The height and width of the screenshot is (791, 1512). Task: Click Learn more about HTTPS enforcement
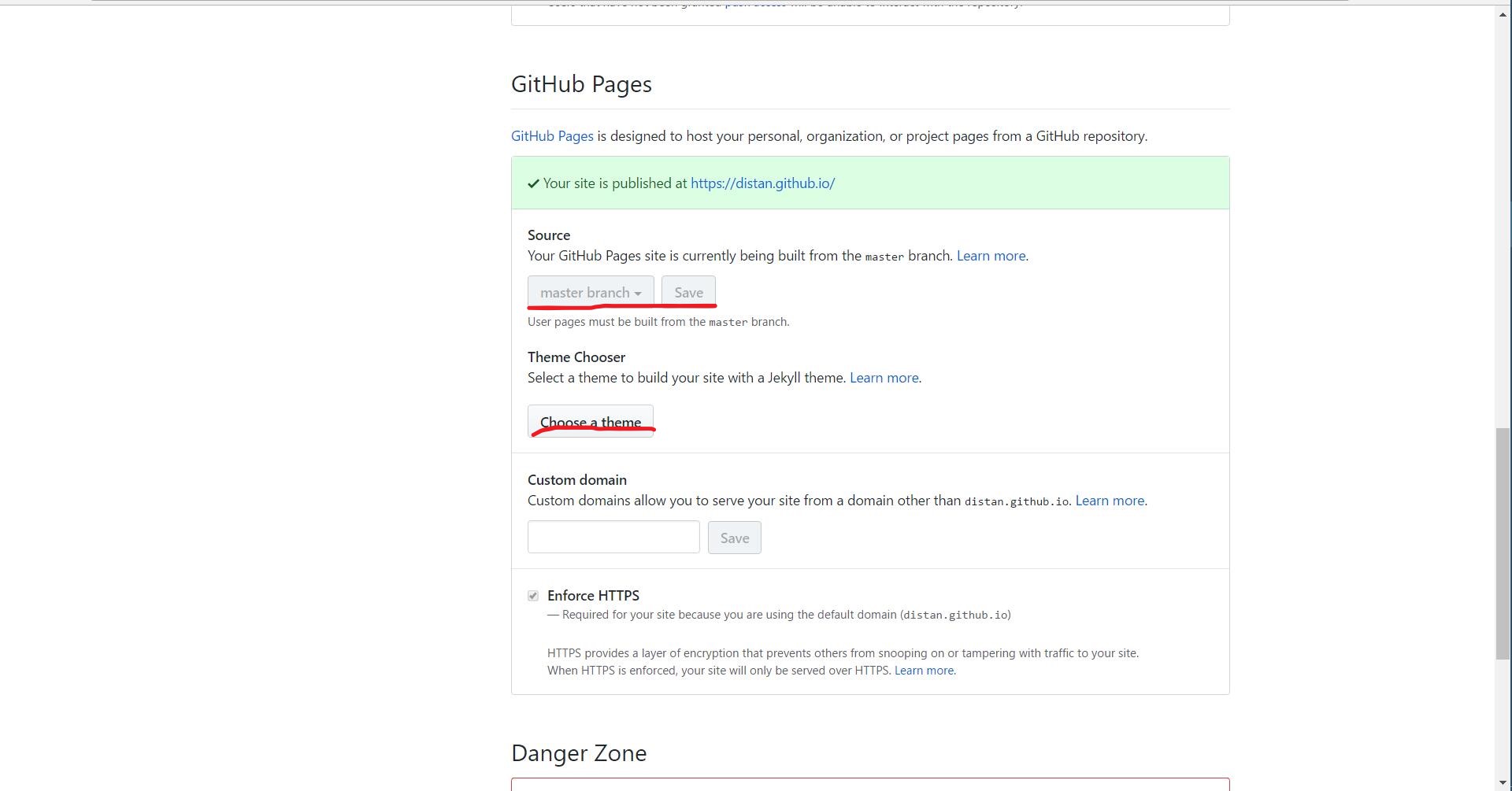pyautogui.click(x=924, y=671)
